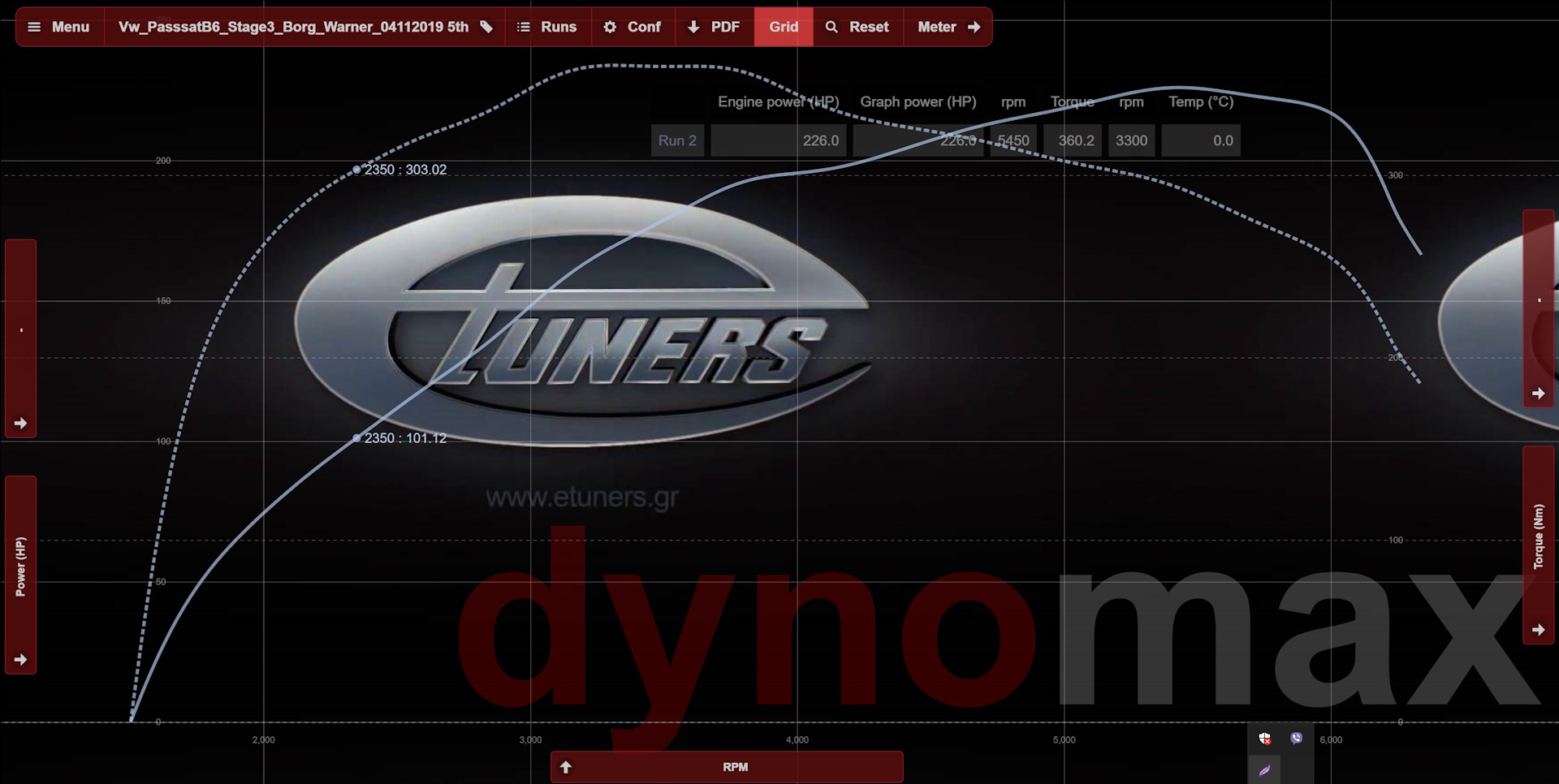The height and width of the screenshot is (784, 1559).
Task: Click the magnifier icon on Reset button
Action: [831, 27]
